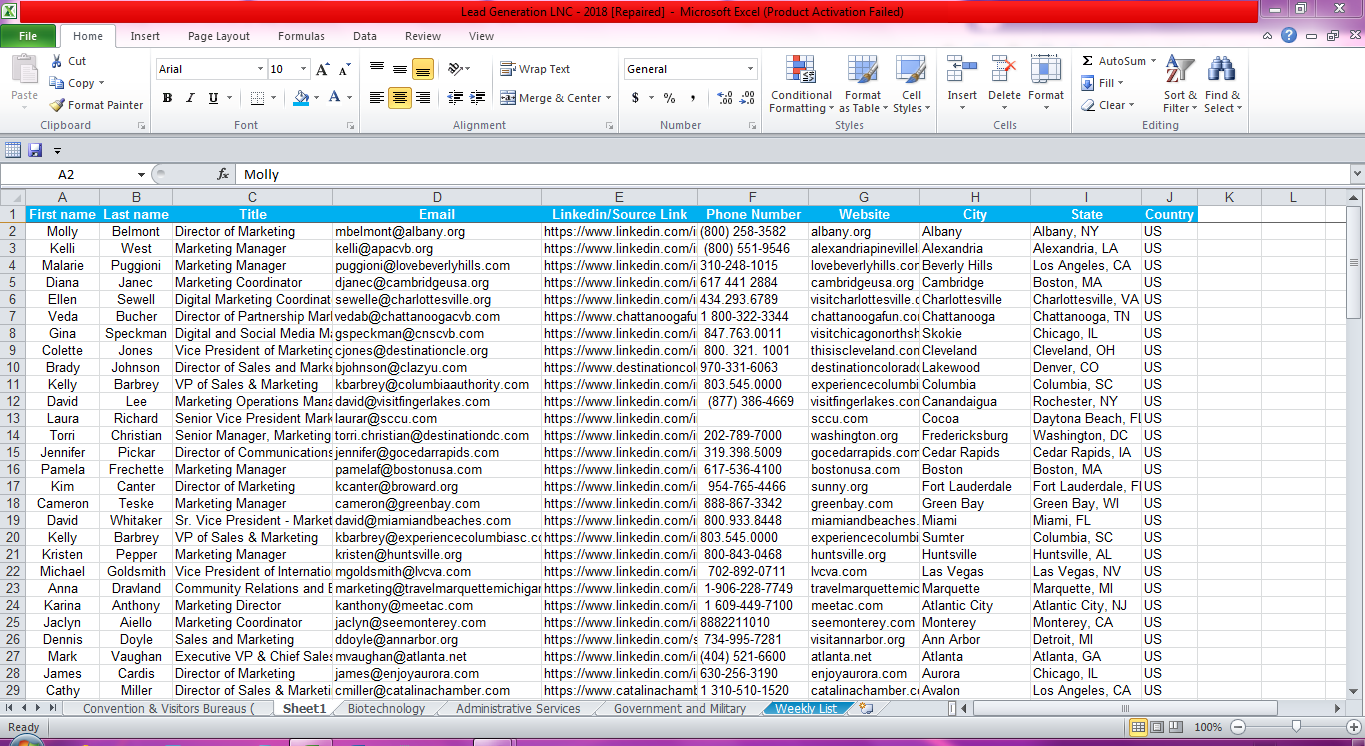The height and width of the screenshot is (746, 1365).
Task: Click the Conditional Formatting icon
Action: click(800, 70)
